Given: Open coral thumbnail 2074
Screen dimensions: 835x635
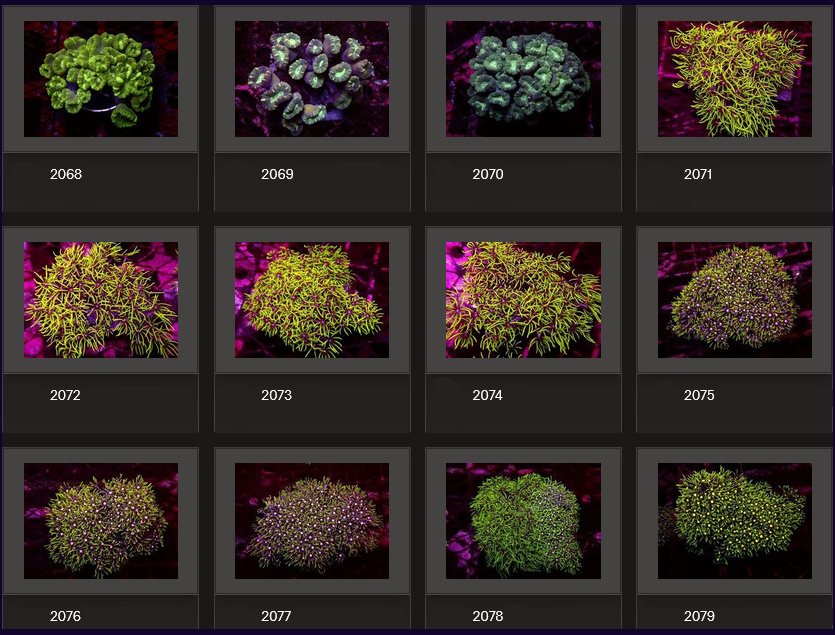Looking at the screenshot, I should coord(523,300).
